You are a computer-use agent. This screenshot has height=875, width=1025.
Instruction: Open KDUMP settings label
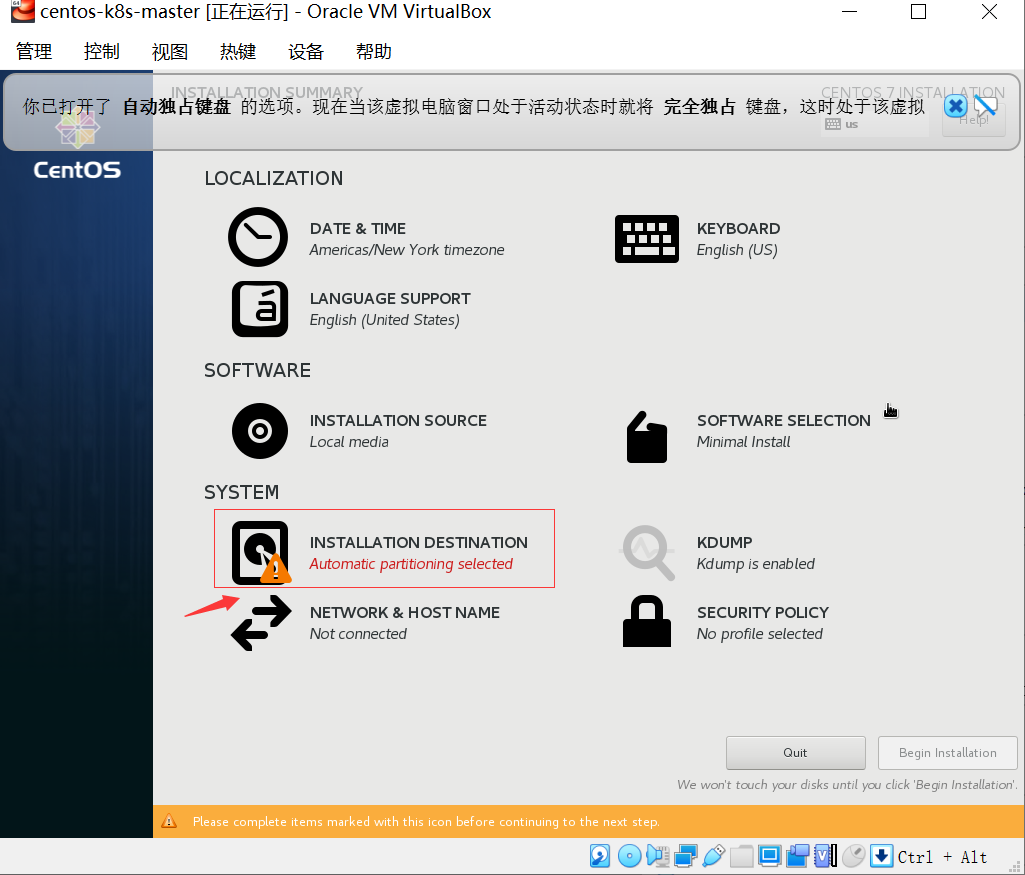pyautogui.click(x=724, y=542)
